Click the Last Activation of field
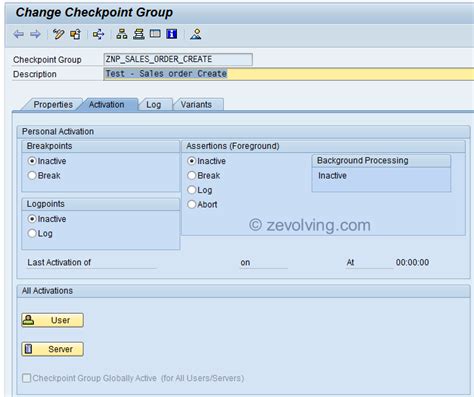The image size is (474, 397). (x=91, y=263)
